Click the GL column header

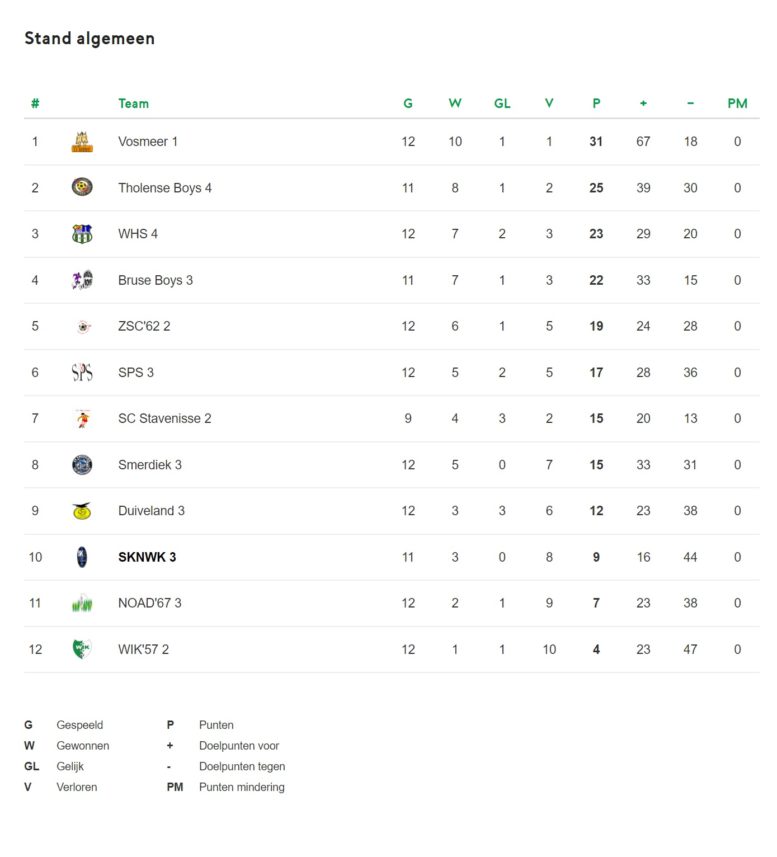point(502,103)
